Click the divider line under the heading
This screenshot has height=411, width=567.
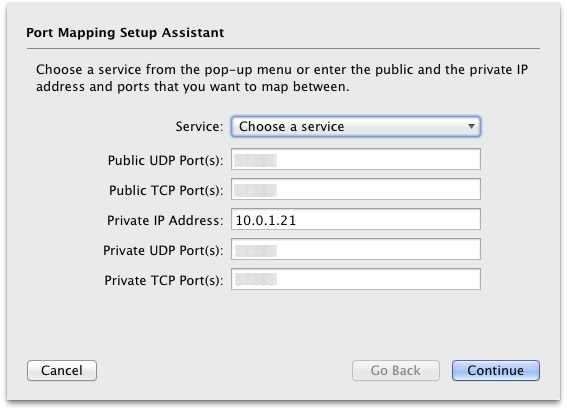[283, 48]
